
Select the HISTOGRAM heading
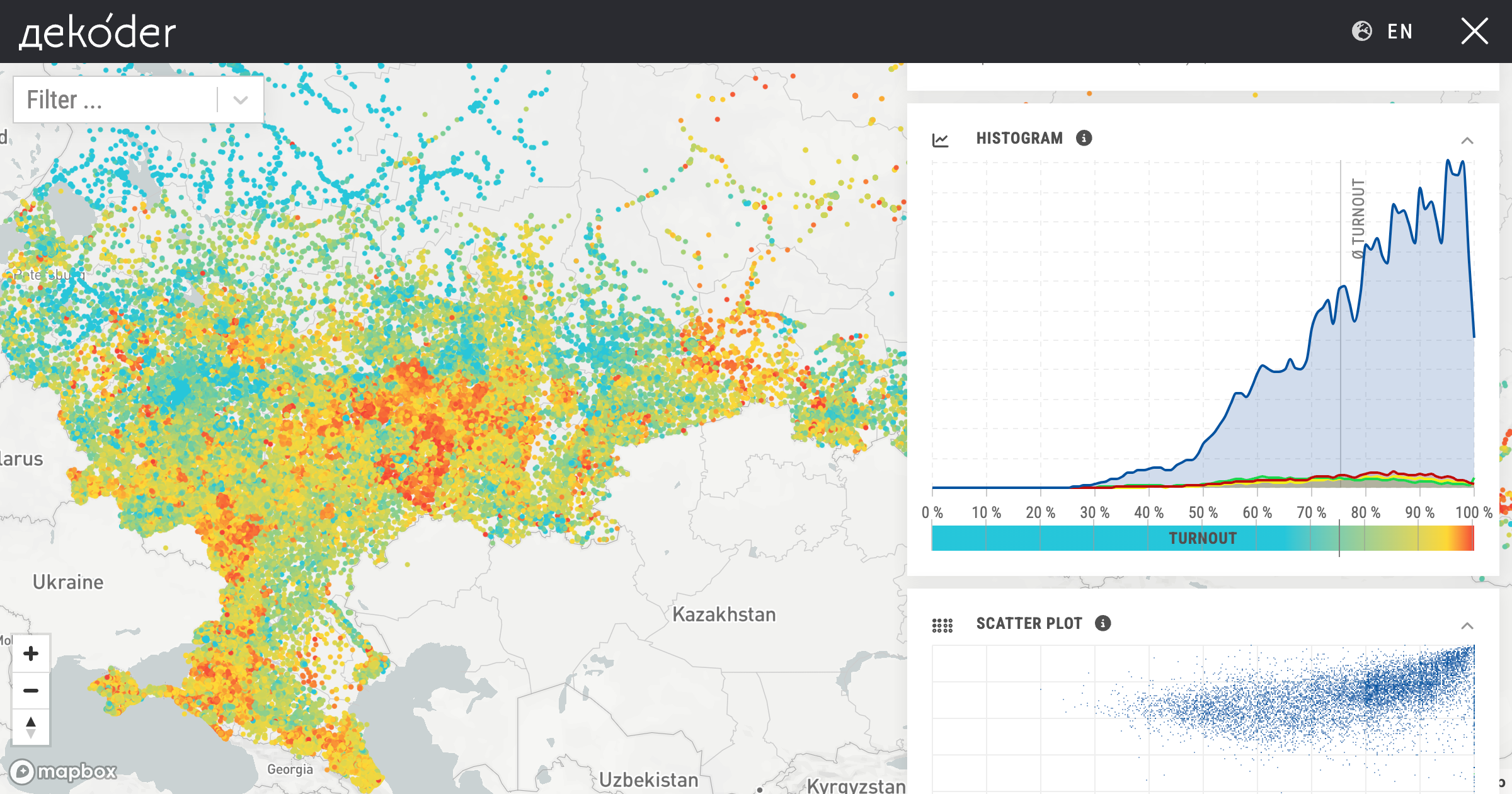[1019, 138]
